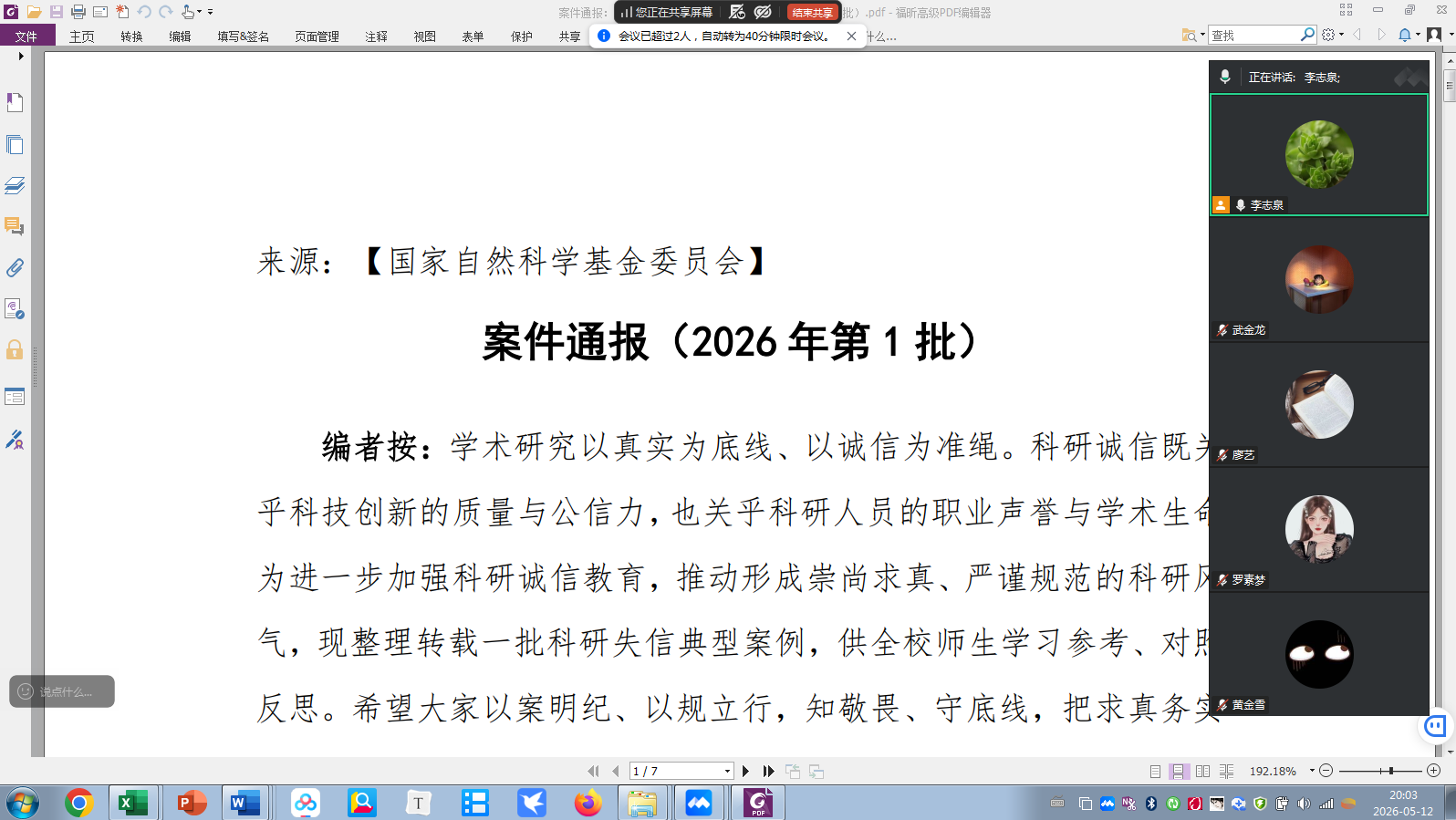Open the security lock panel
Image resolution: width=1456 pixels, height=820 pixels.
click(x=15, y=350)
